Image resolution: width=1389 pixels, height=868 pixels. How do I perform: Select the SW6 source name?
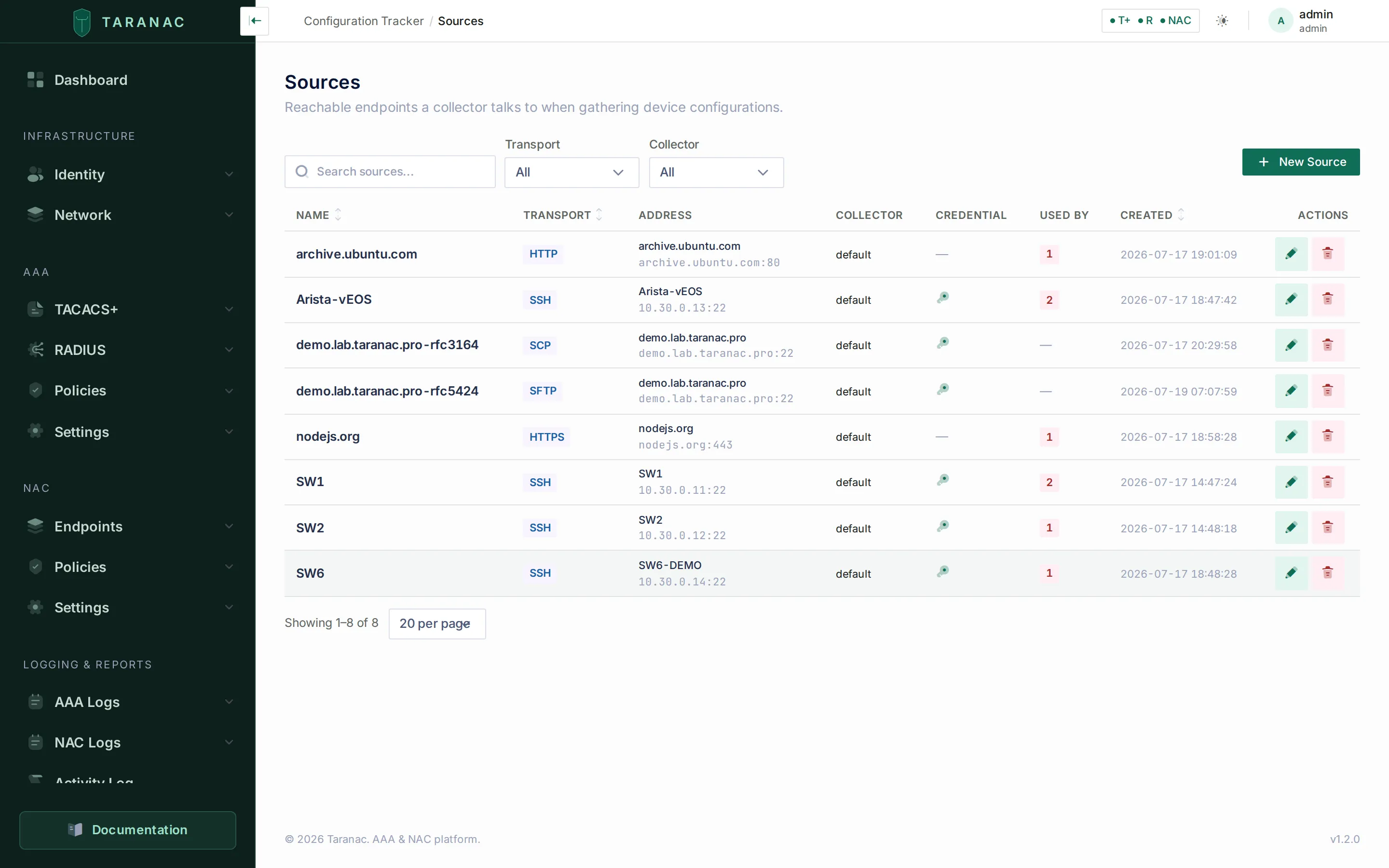[x=310, y=573]
